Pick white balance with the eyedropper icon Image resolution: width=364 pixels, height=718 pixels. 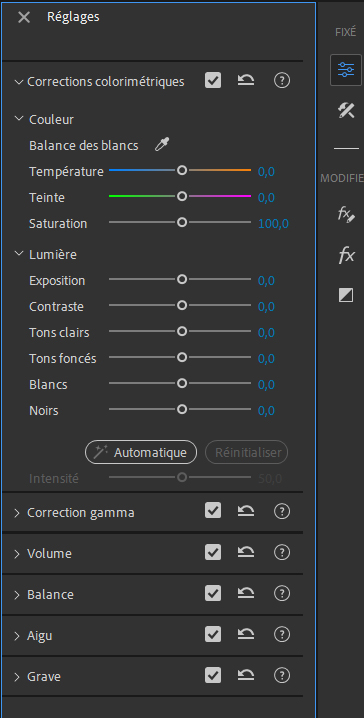tap(162, 145)
